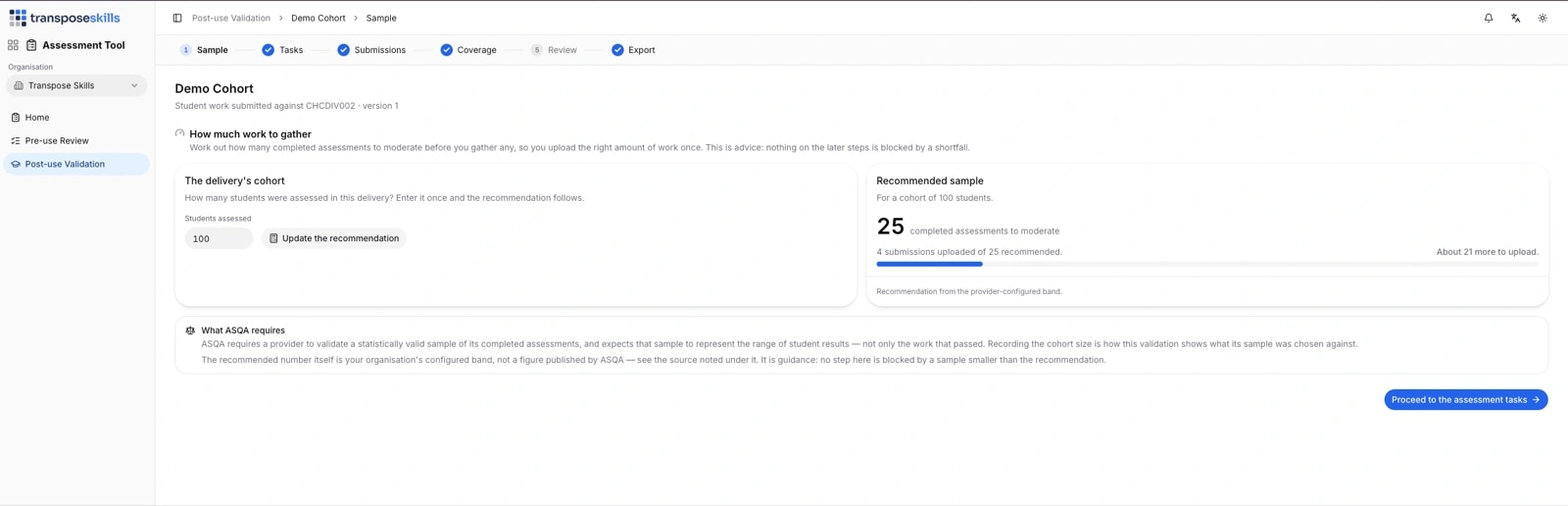Click the Post-use Validation breadcrumb

tap(231, 18)
